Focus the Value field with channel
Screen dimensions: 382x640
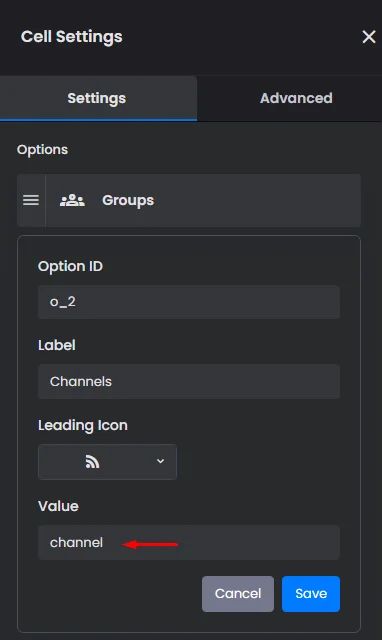click(189, 542)
